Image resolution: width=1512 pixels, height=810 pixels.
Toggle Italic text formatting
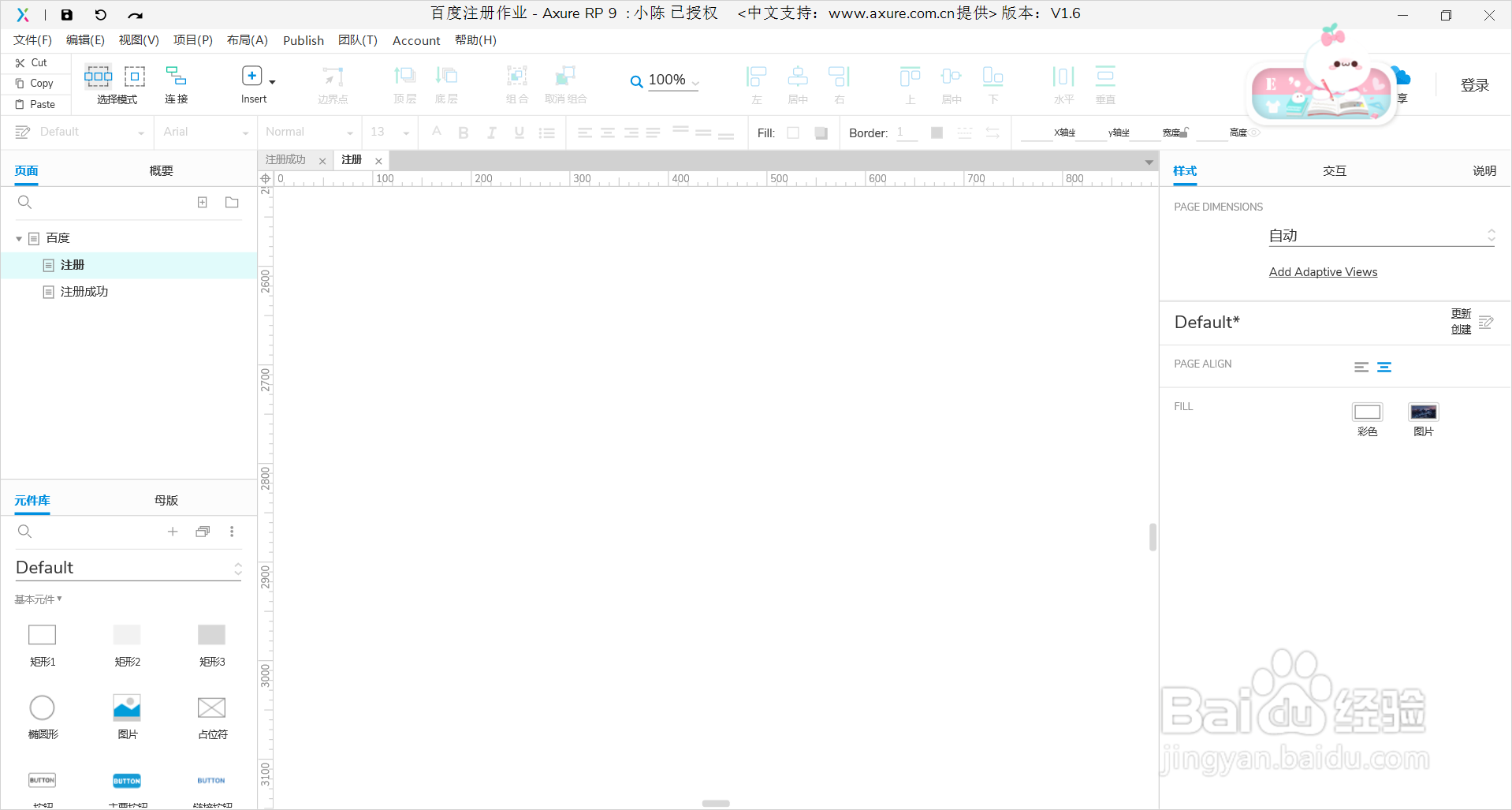(491, 133)
